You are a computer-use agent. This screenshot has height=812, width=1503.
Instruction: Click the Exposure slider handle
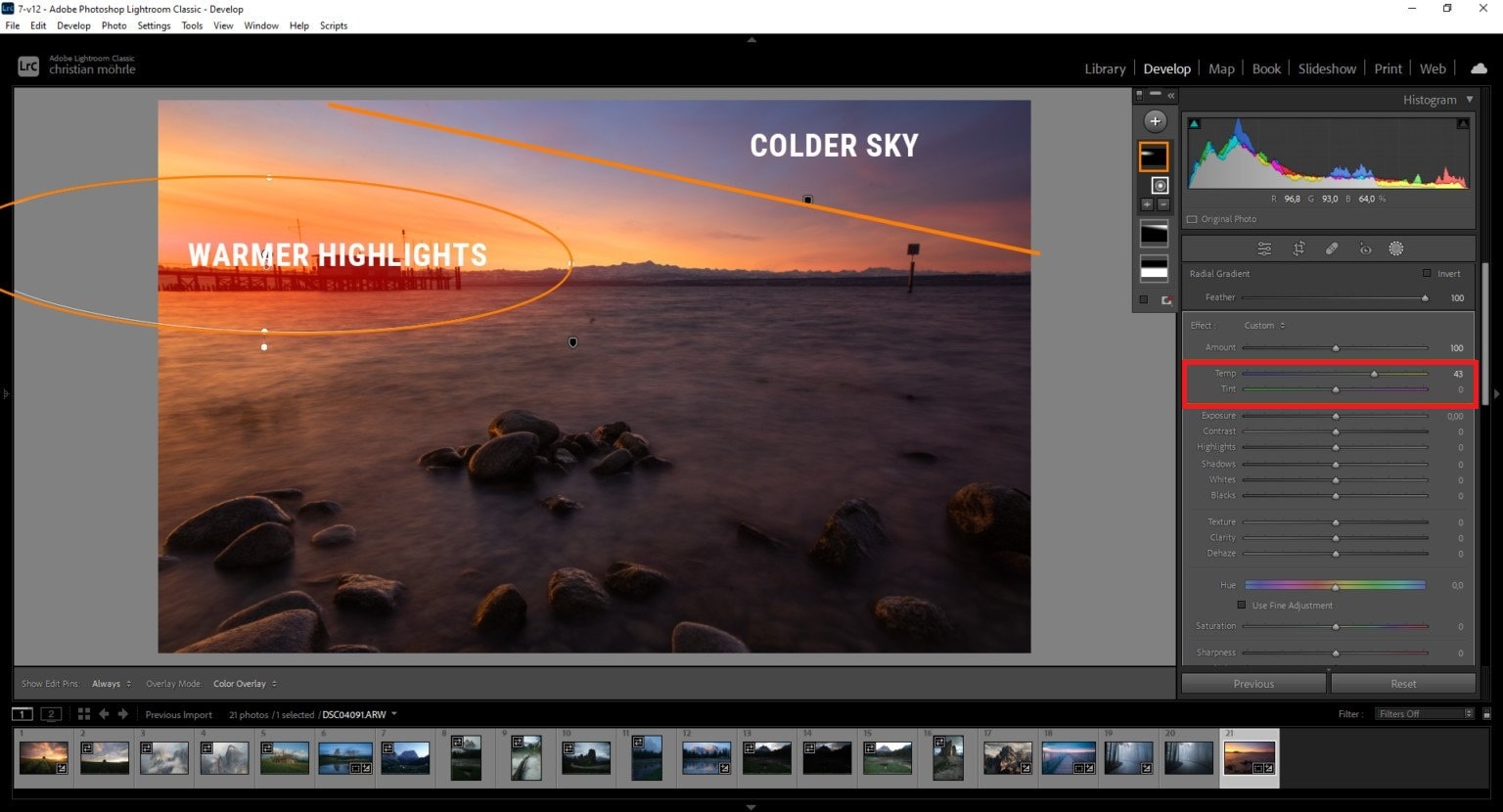[x=1336, y=416]
